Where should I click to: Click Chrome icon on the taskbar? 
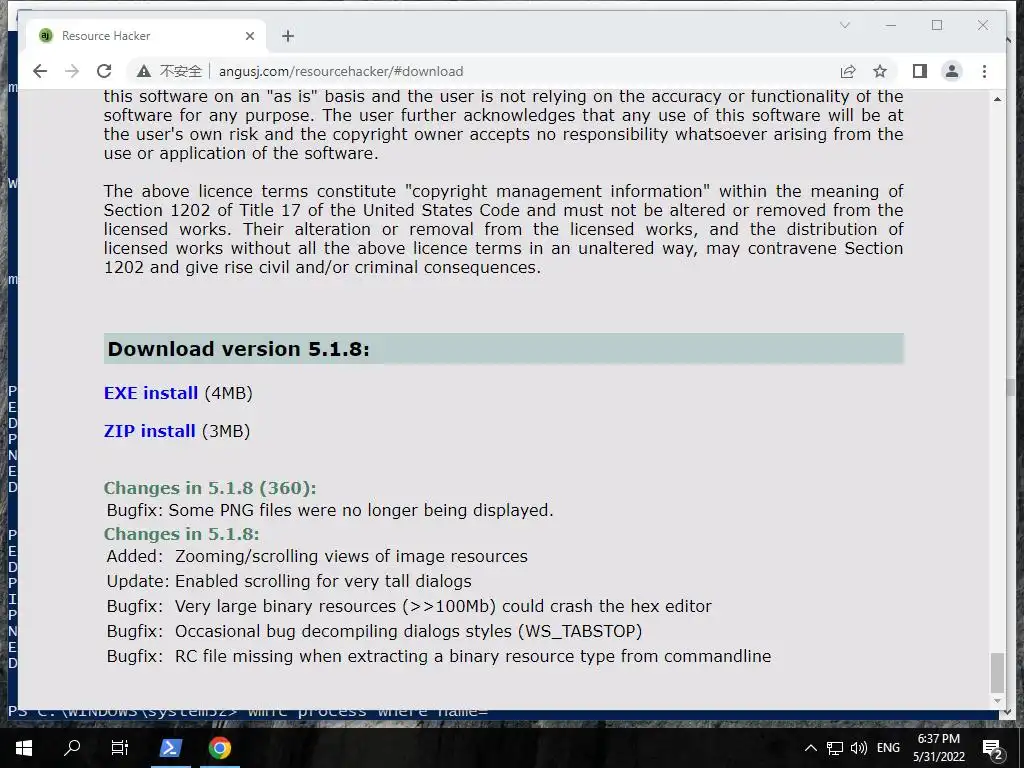220,748
